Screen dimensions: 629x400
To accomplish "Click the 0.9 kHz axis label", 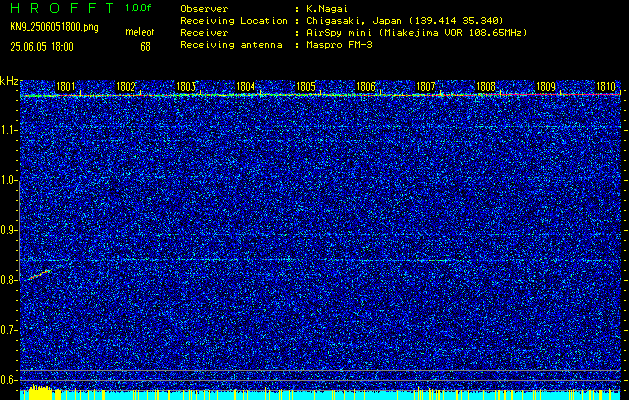I will point(9,230).
